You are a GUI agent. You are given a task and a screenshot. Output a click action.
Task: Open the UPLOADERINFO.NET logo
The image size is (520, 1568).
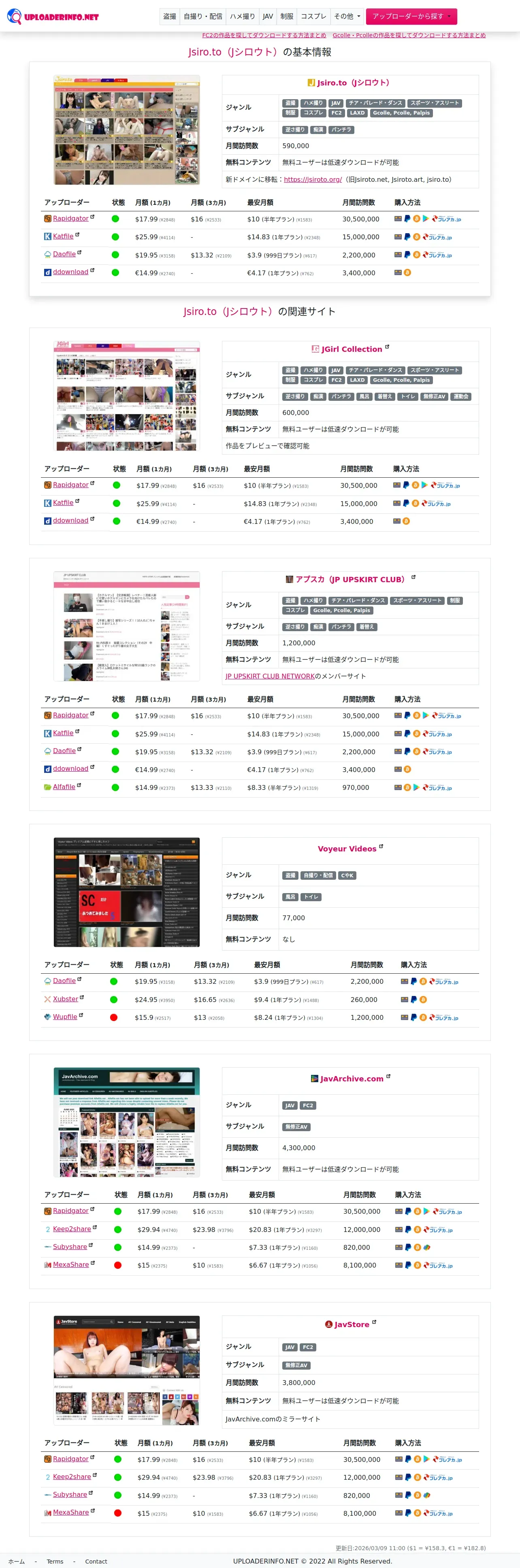coord(52,17)
